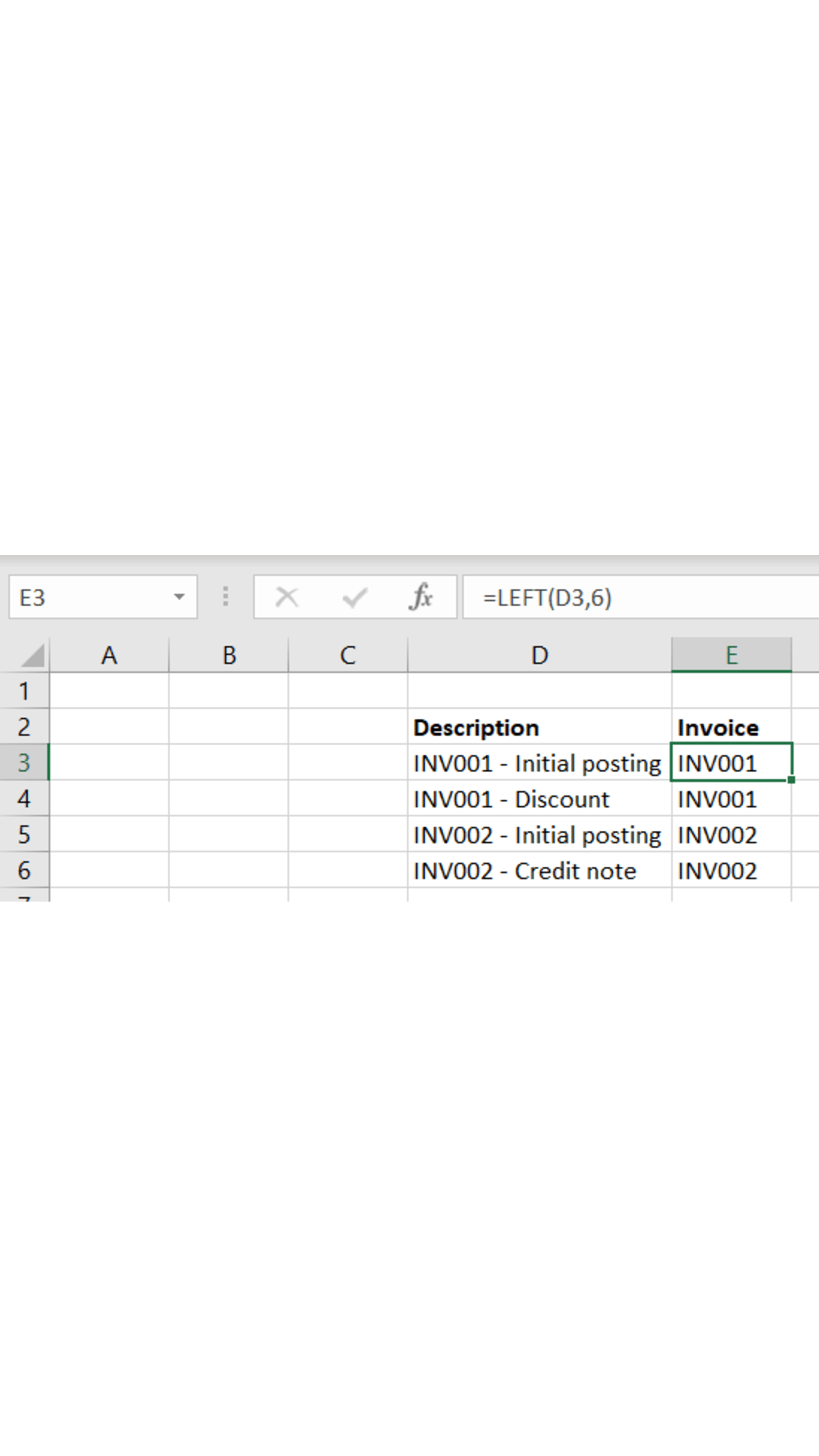Click the Enter checkmark formula icon
The height and width of the screenshot is (1456, 819).
(x=354, y=597)
